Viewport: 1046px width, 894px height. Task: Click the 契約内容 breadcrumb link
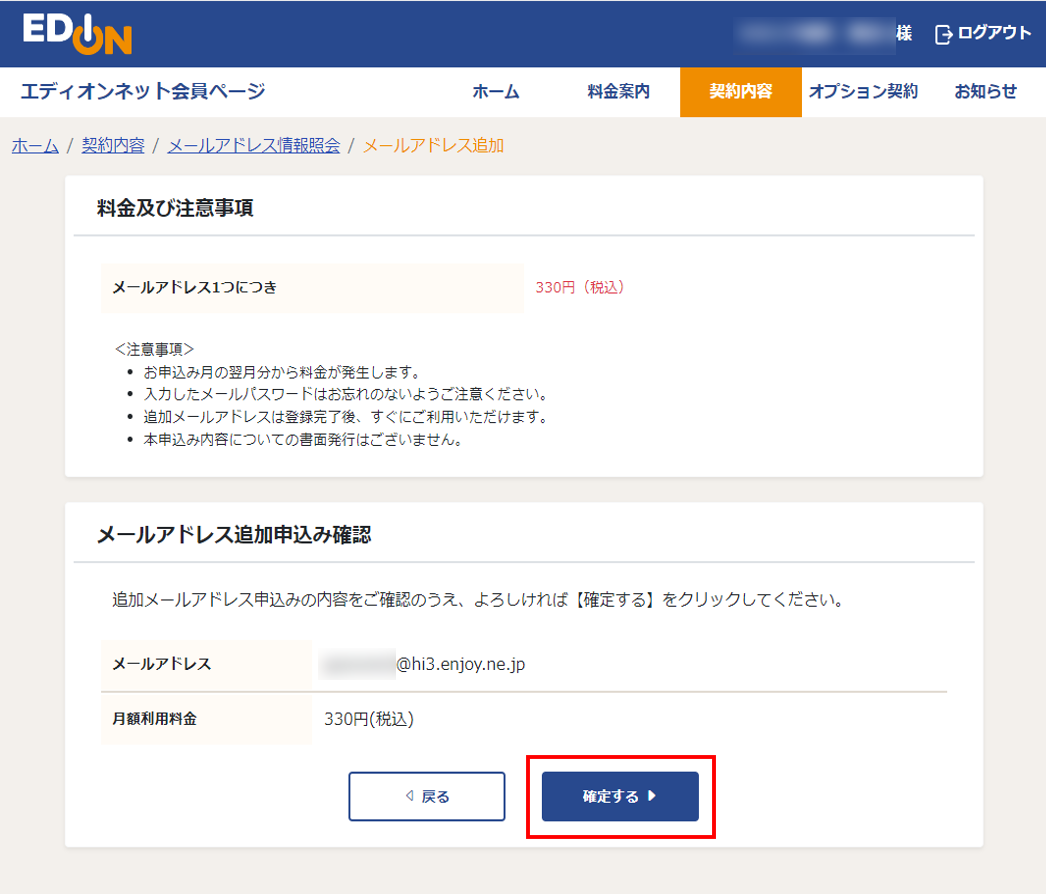click(x=113, y=146)
